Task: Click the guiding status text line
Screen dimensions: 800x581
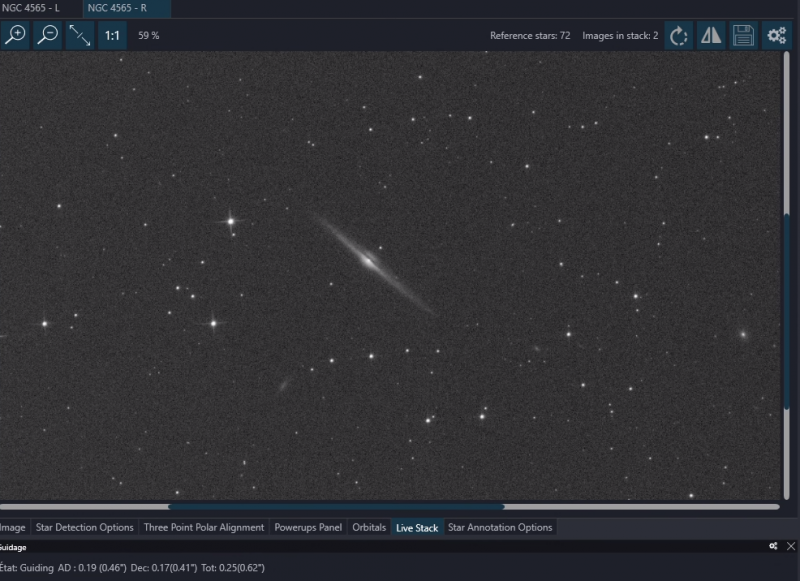Action: click(x=132, y=568)
